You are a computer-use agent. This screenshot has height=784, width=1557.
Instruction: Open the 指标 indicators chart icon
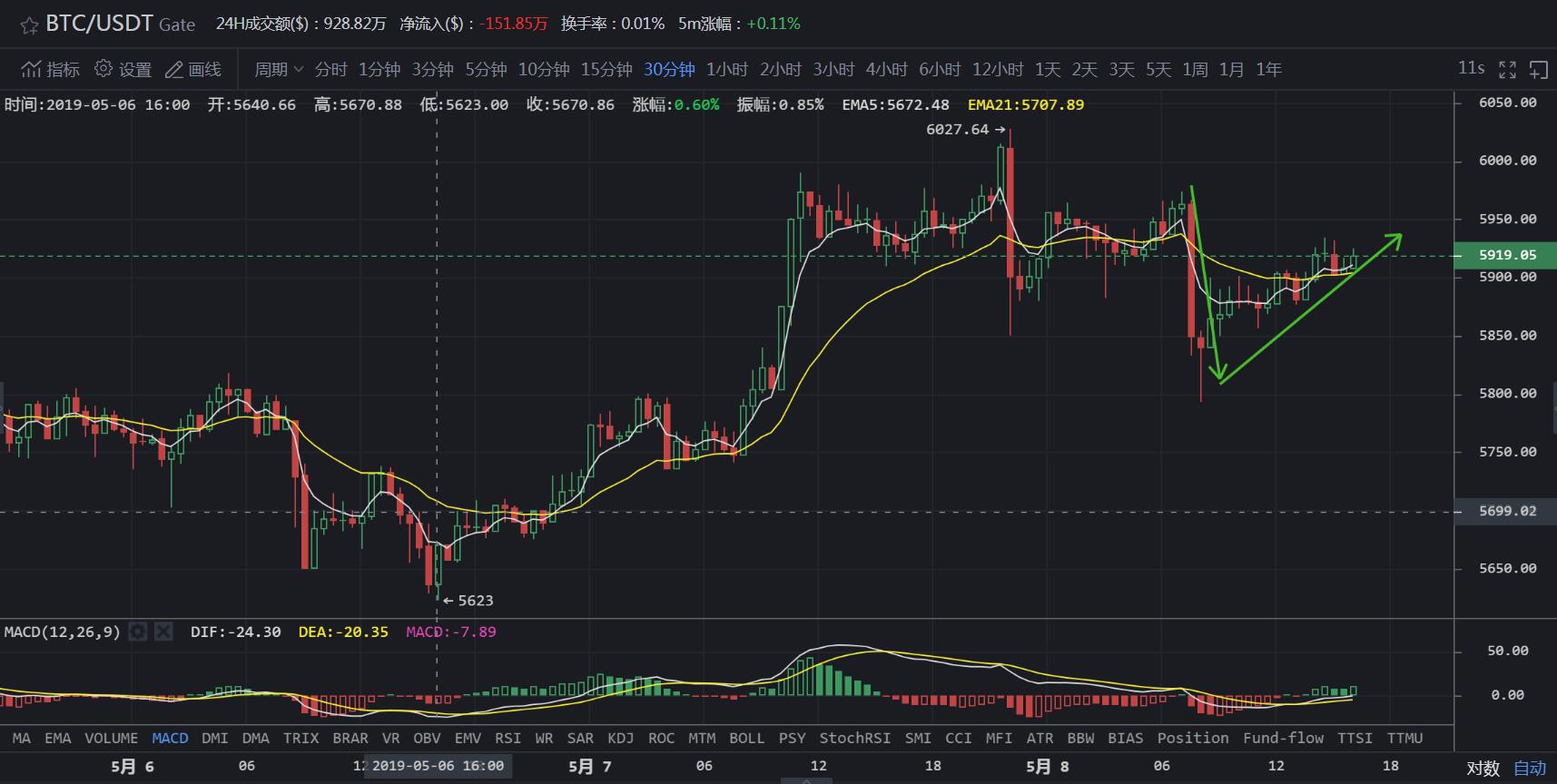click(x=33, y=69)
